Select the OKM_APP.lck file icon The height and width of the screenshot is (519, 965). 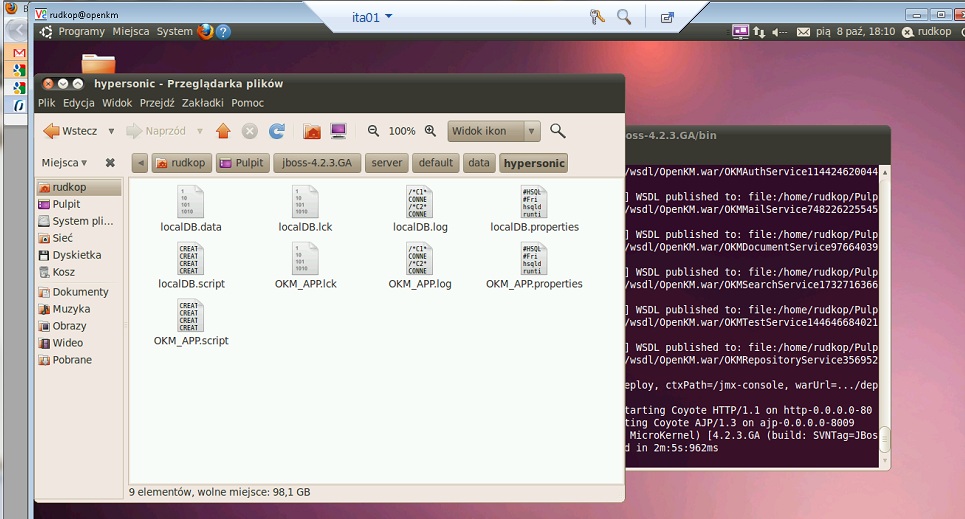tap(305, 258)
